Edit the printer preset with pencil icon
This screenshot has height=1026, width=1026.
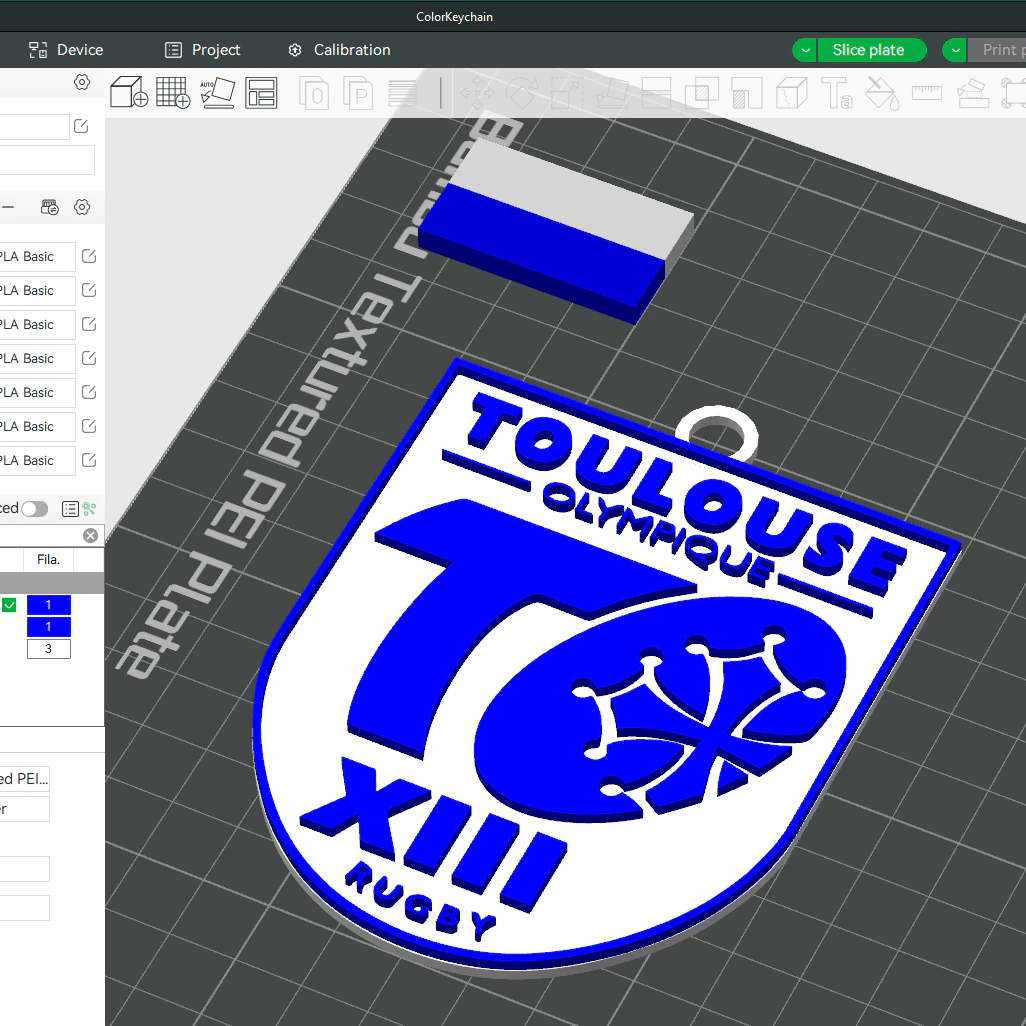81,126
